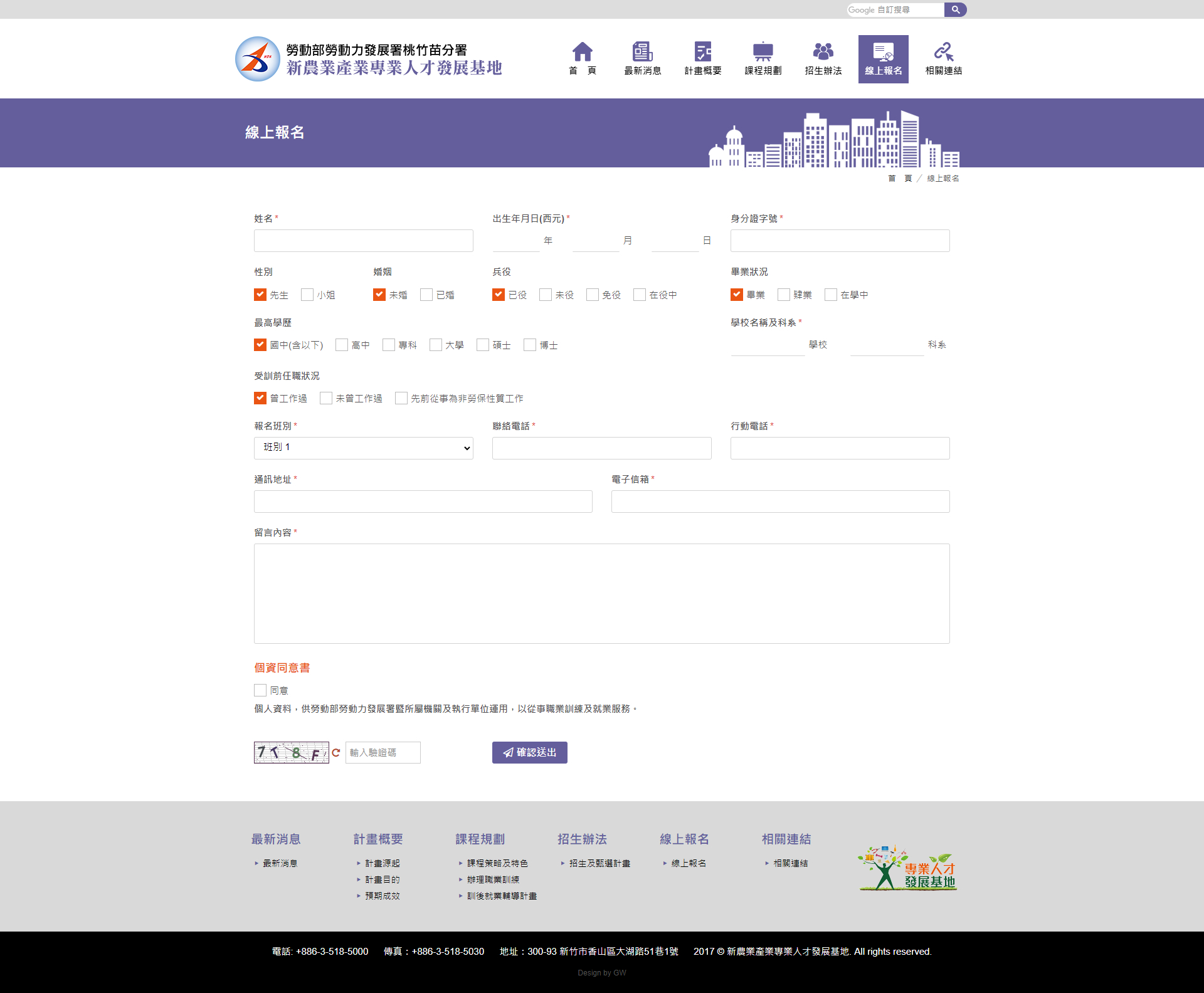Tick the 同意 consent checkbox

coord(260,690)
